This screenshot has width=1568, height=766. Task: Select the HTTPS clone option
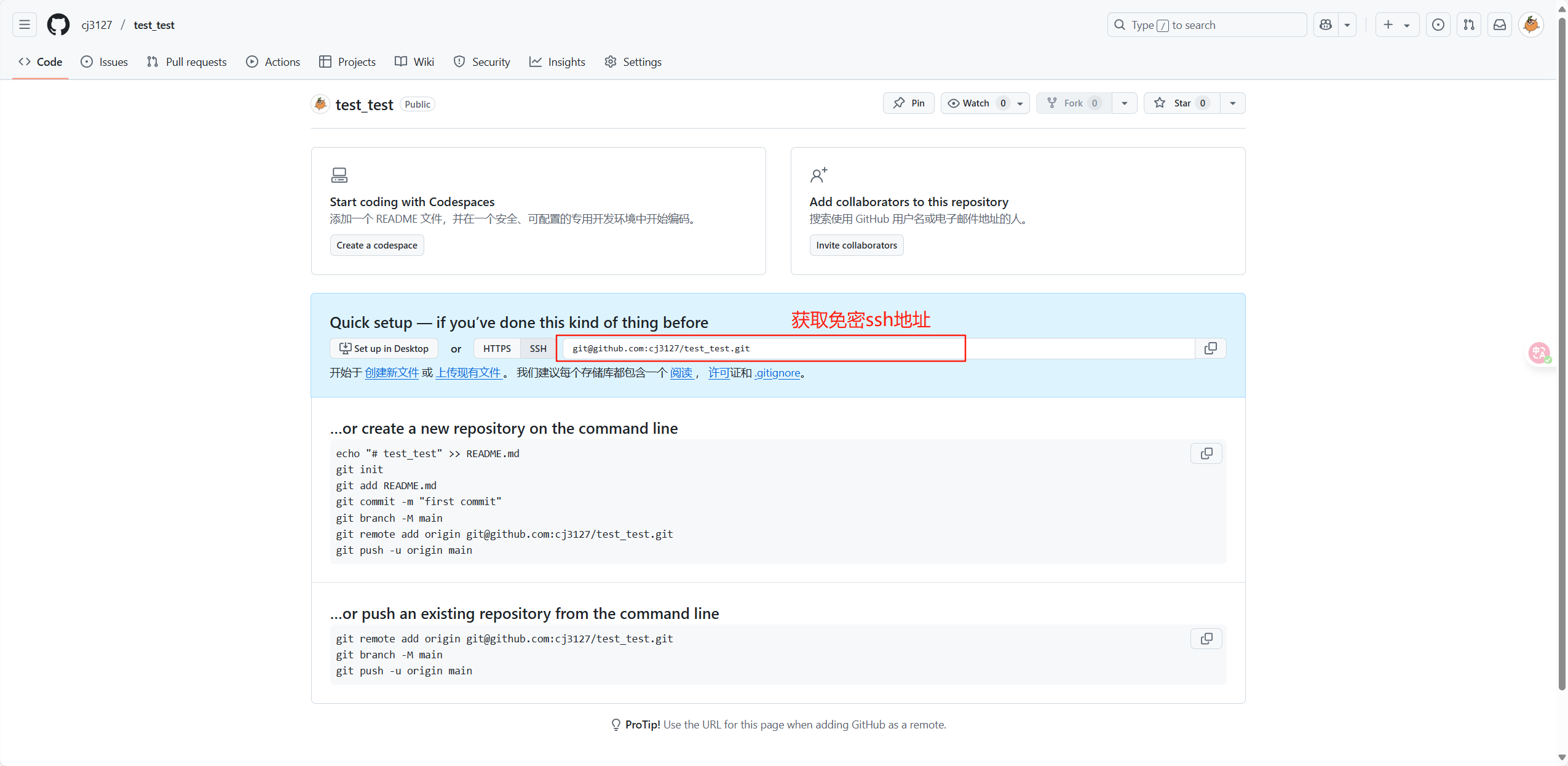pos(497,348)
